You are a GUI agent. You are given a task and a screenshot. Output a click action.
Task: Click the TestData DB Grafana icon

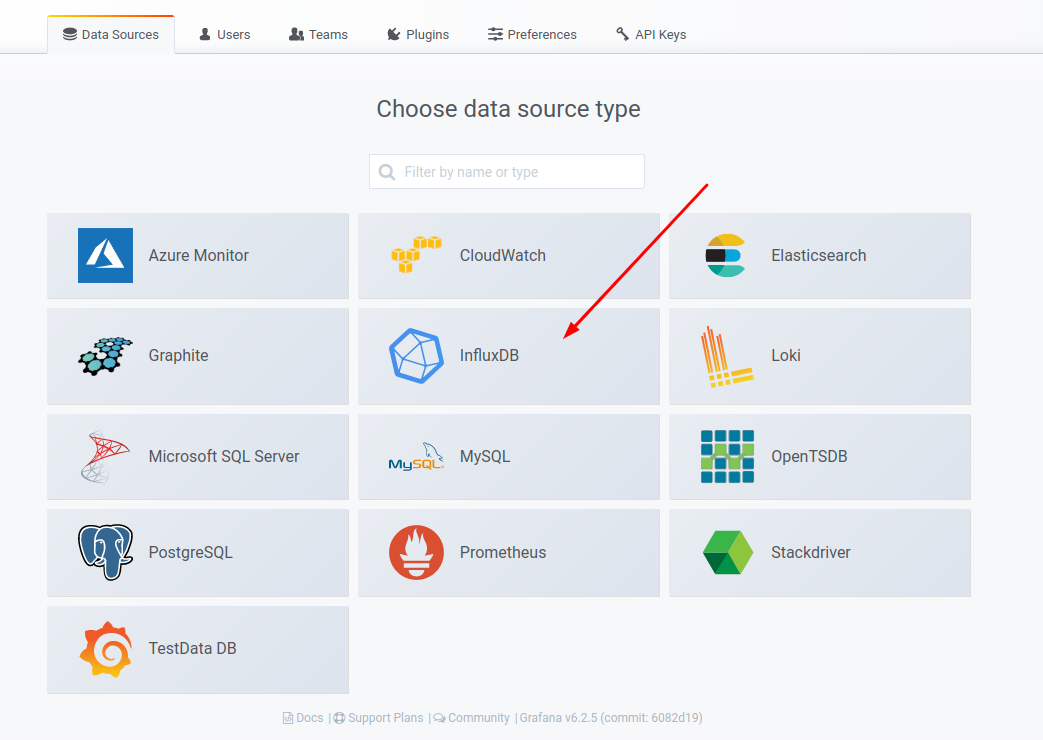click(x=105, y=649)
